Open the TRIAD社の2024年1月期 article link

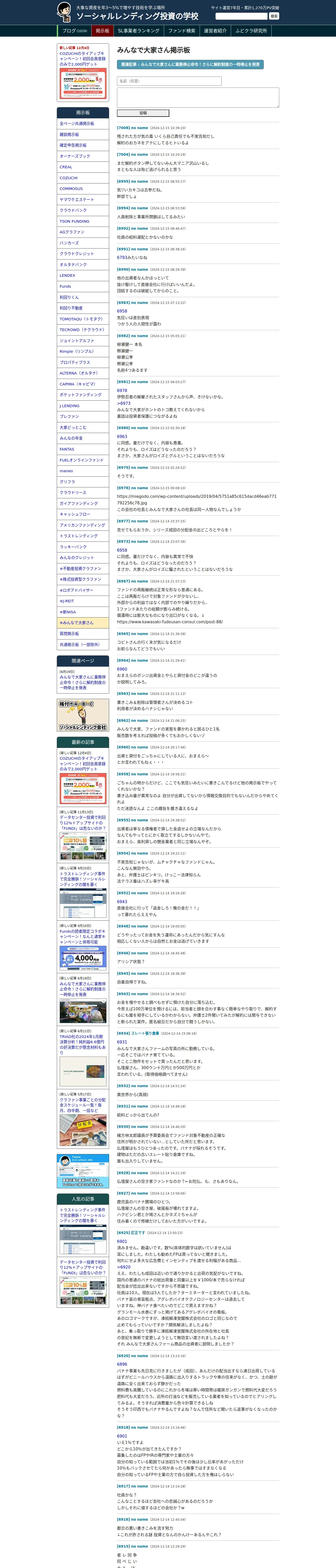pos(83,1045)
